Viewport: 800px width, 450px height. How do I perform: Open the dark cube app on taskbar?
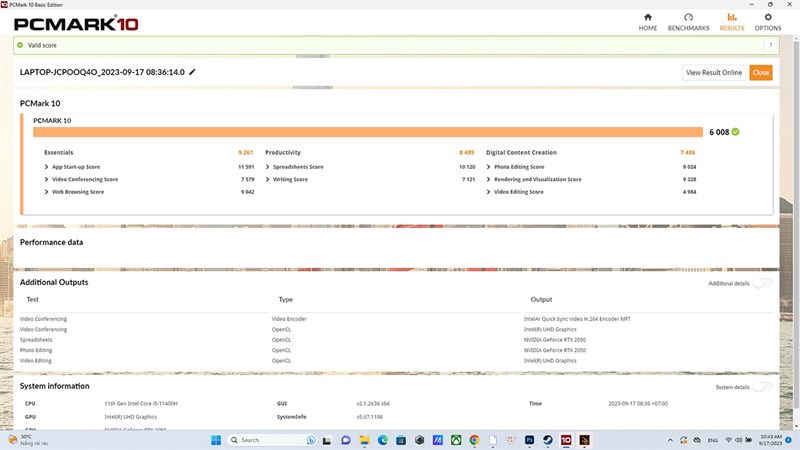click(x=419, y=440)
